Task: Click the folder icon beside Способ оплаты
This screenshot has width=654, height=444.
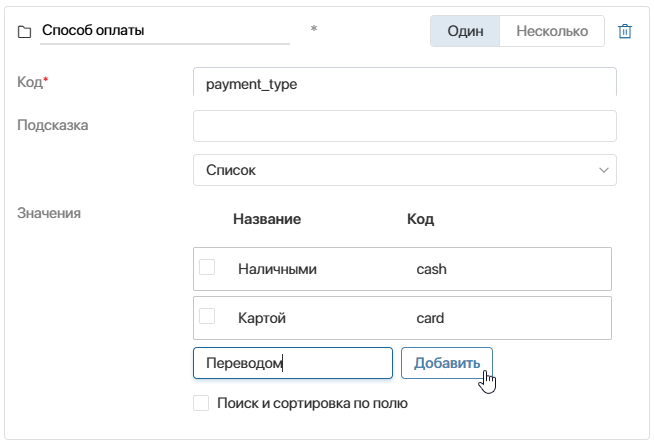Action: pos(24,32)
